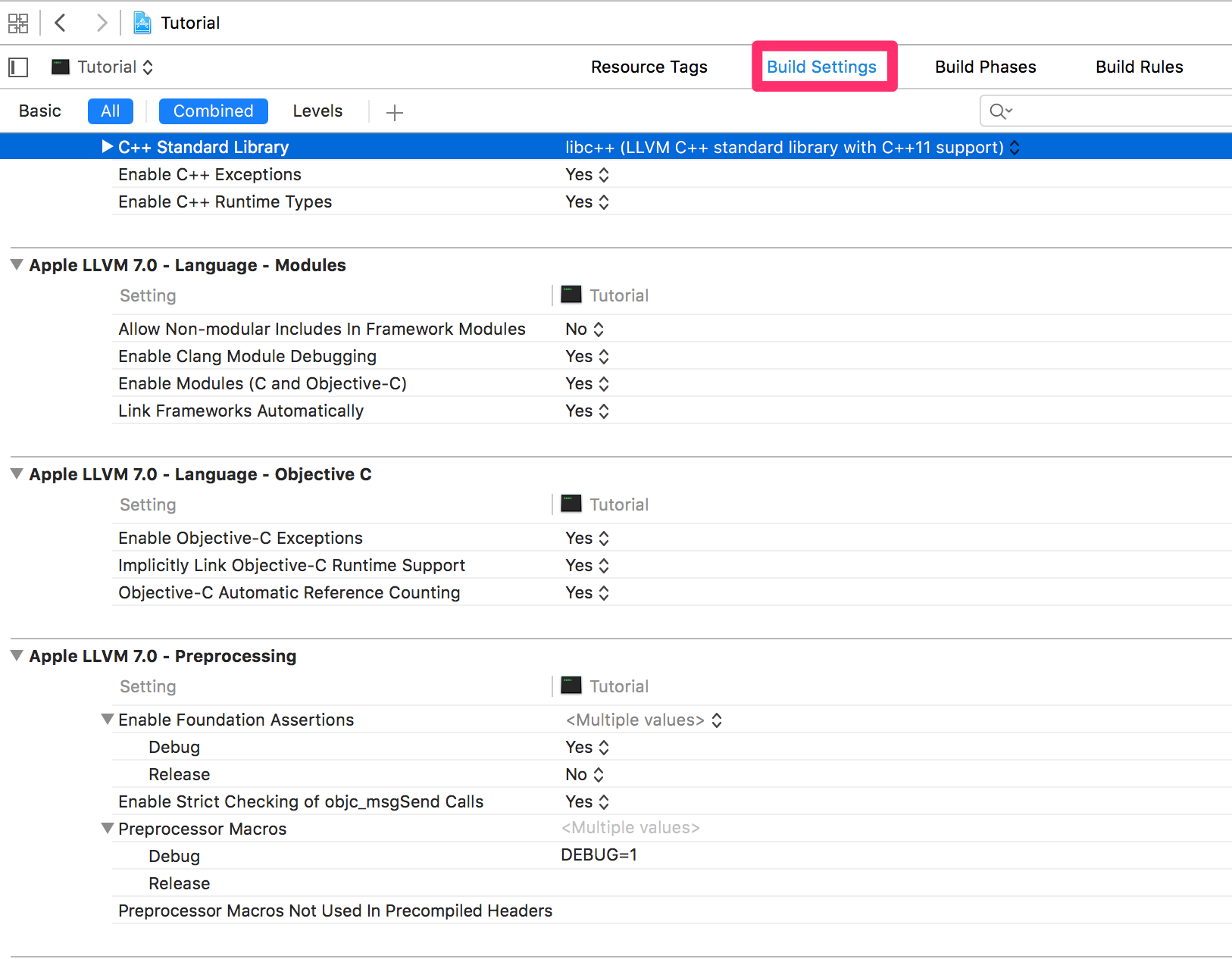Select the Build Settings tab

(x=822, y=67)
